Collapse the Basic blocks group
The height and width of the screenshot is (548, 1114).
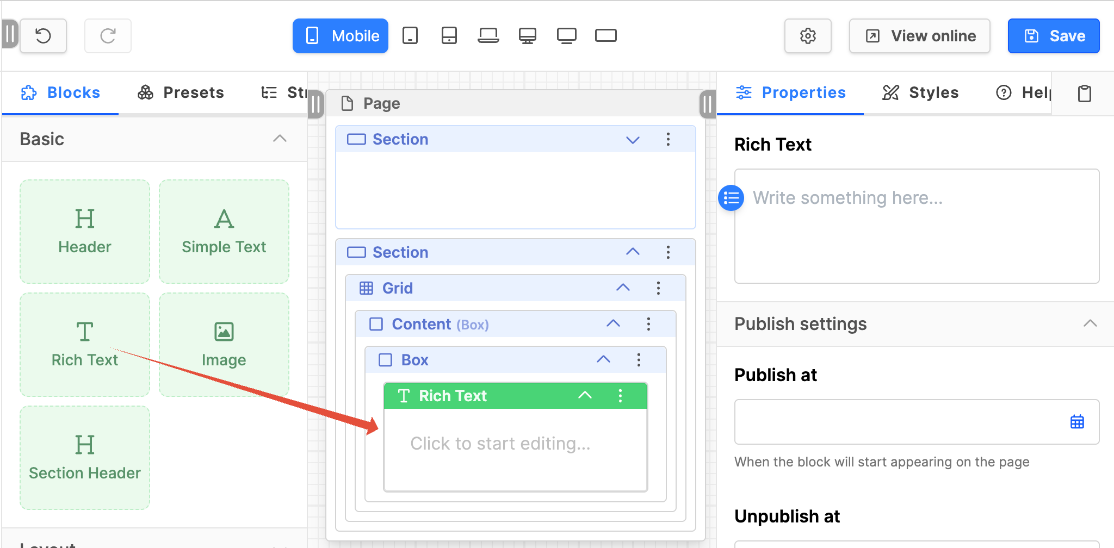click(x=280, y=139)
